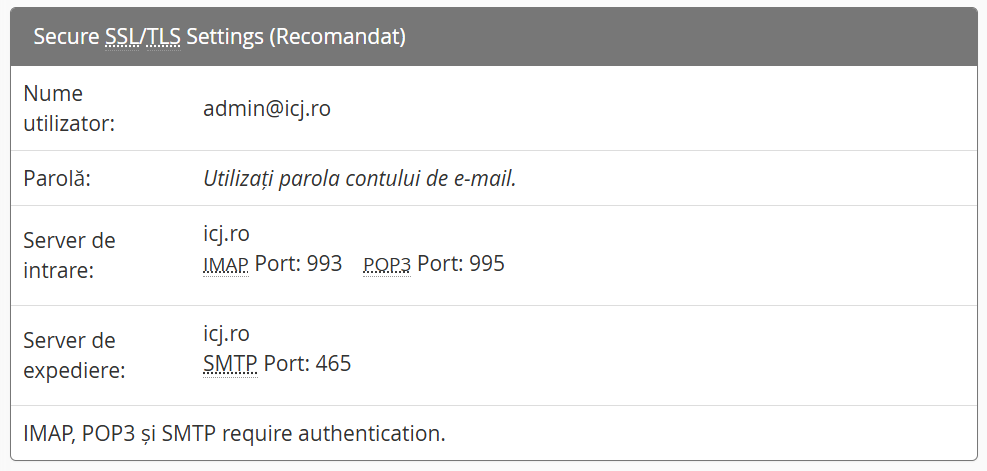Screen dimensions: 987x471
Task: Click the "Parolă:" row label
Action: tap(57, 179)
